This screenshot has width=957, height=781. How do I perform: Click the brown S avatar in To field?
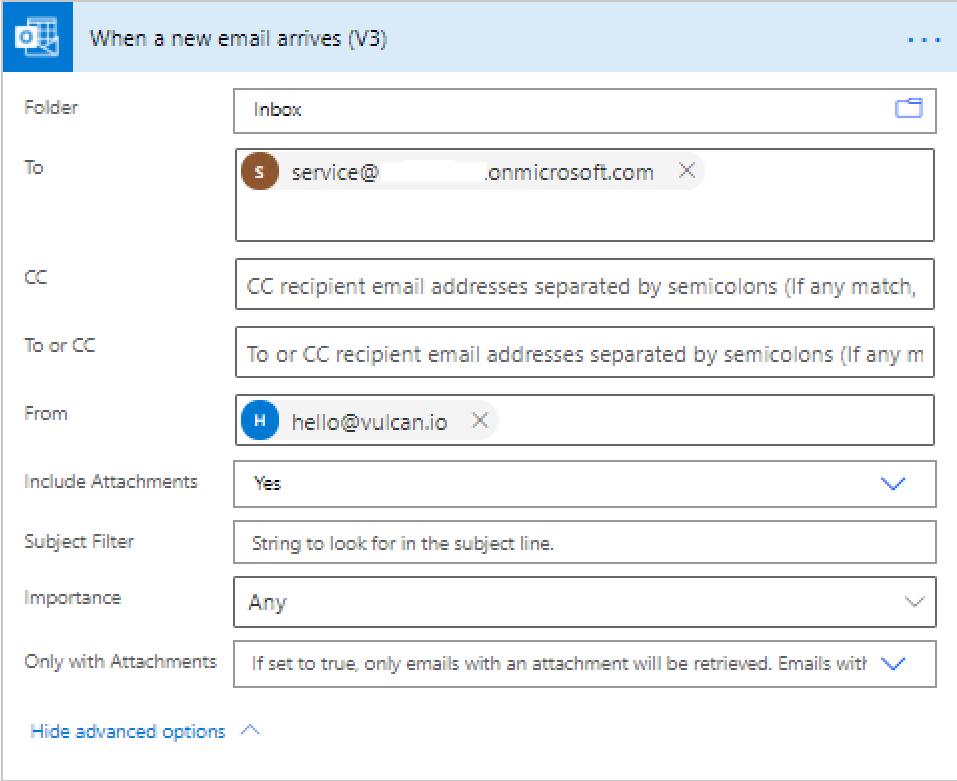(x=260, y=172)
